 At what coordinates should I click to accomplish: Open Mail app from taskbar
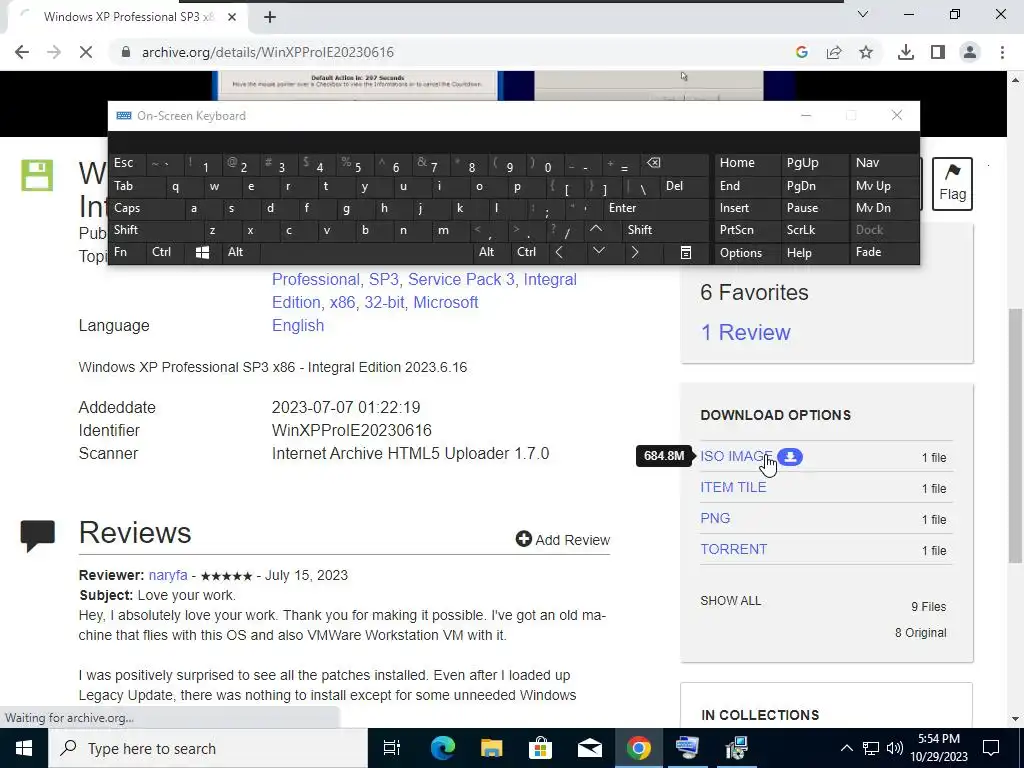pos(589,748)
